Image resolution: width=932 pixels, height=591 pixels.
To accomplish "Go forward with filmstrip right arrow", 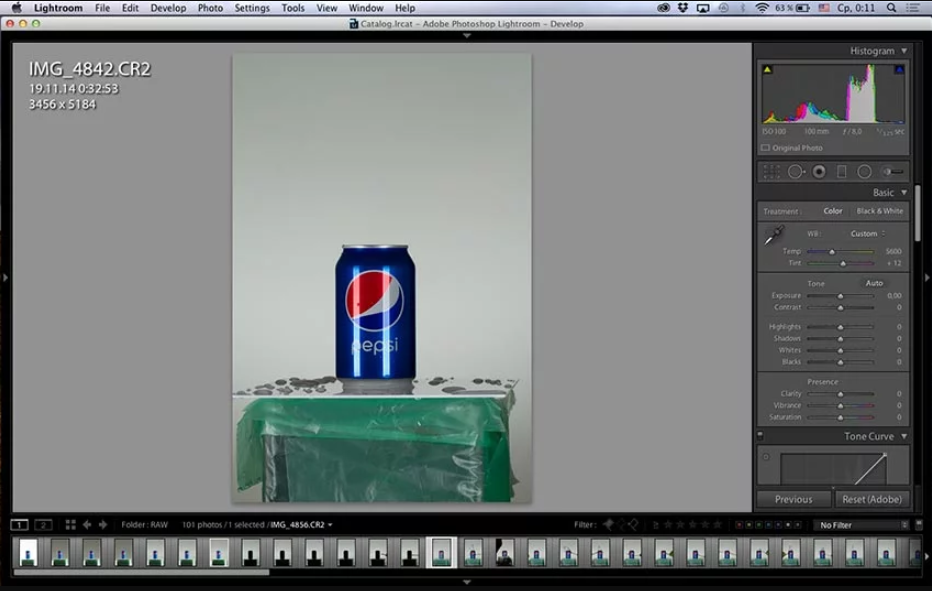I will (x=103, y=524).
